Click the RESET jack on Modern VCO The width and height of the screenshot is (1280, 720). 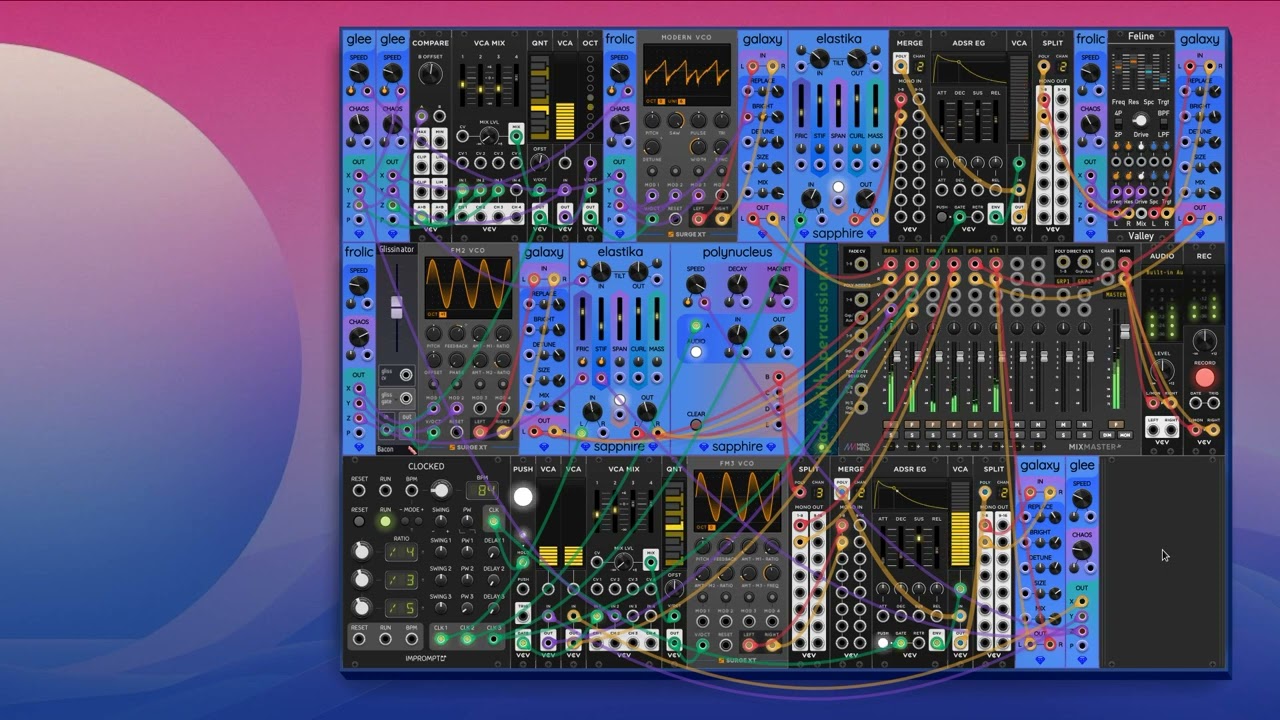(675, 219)
